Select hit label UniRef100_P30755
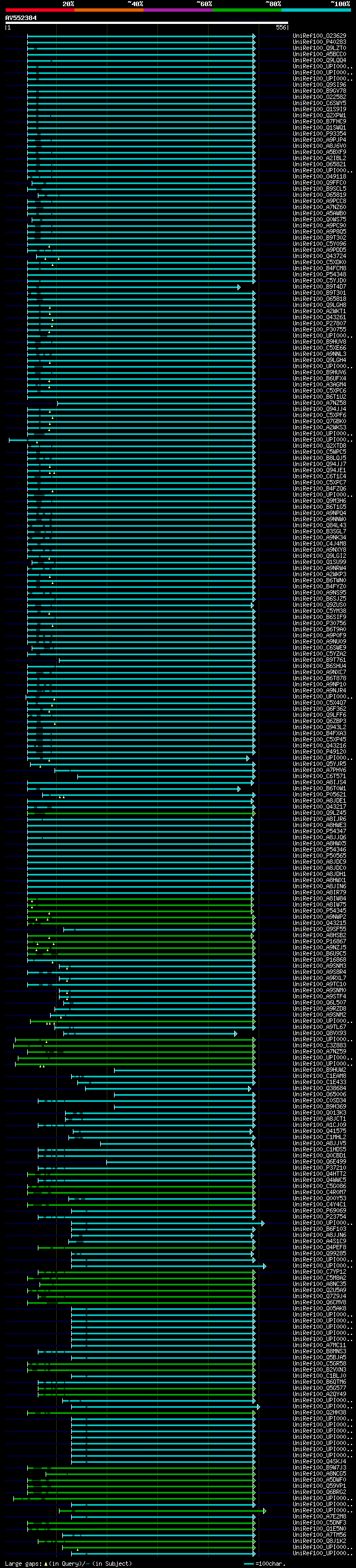The height and width of the screenshot is (1568, 356). [x=319, y=329]
